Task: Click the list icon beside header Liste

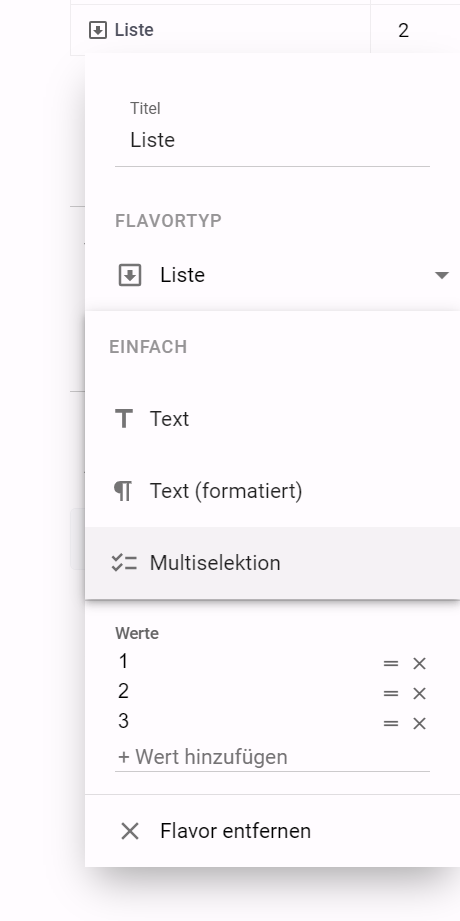Action: 98,30
